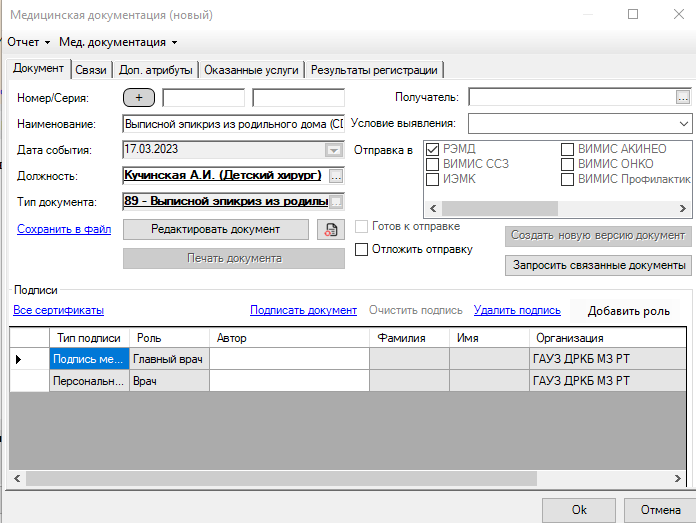Open the Должность selection ellipsis button
The width and height of the screenshot is (696, 523).
336,176
